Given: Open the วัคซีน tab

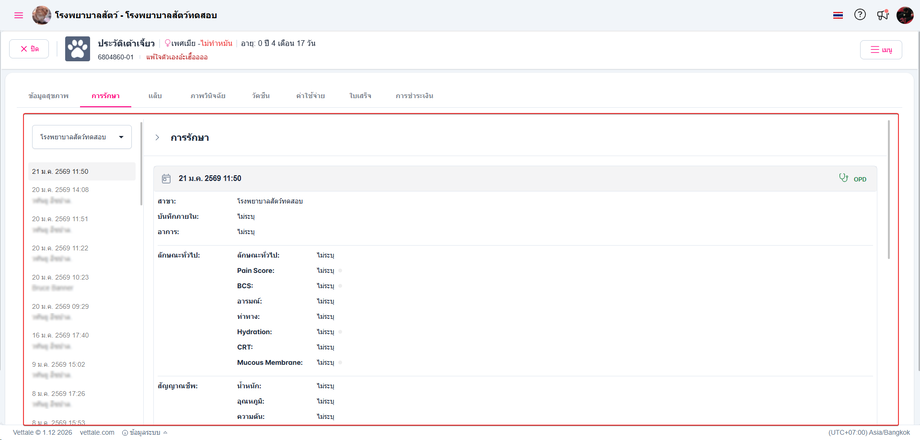Looking at the screenshot, I should pos(261,96).
